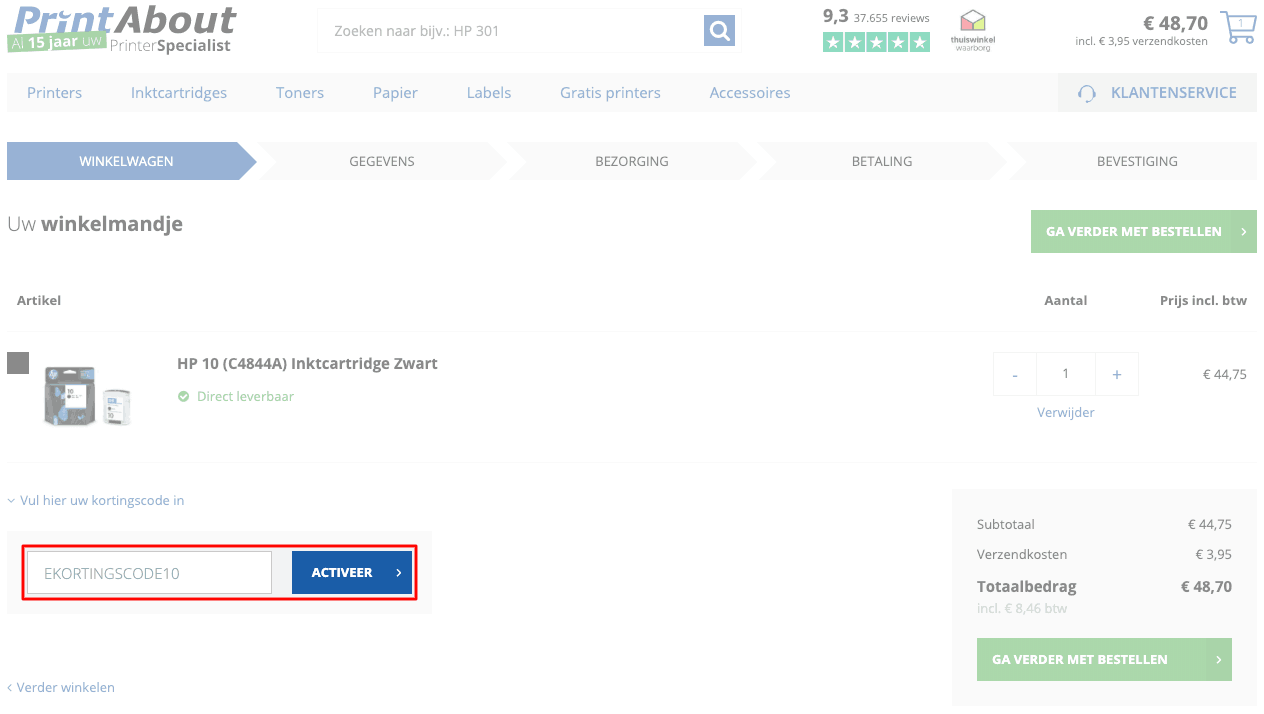Click the PrintAbout logo
Image resolution: width=1264 pixels, height=714 pixels.
coord(122,29)
